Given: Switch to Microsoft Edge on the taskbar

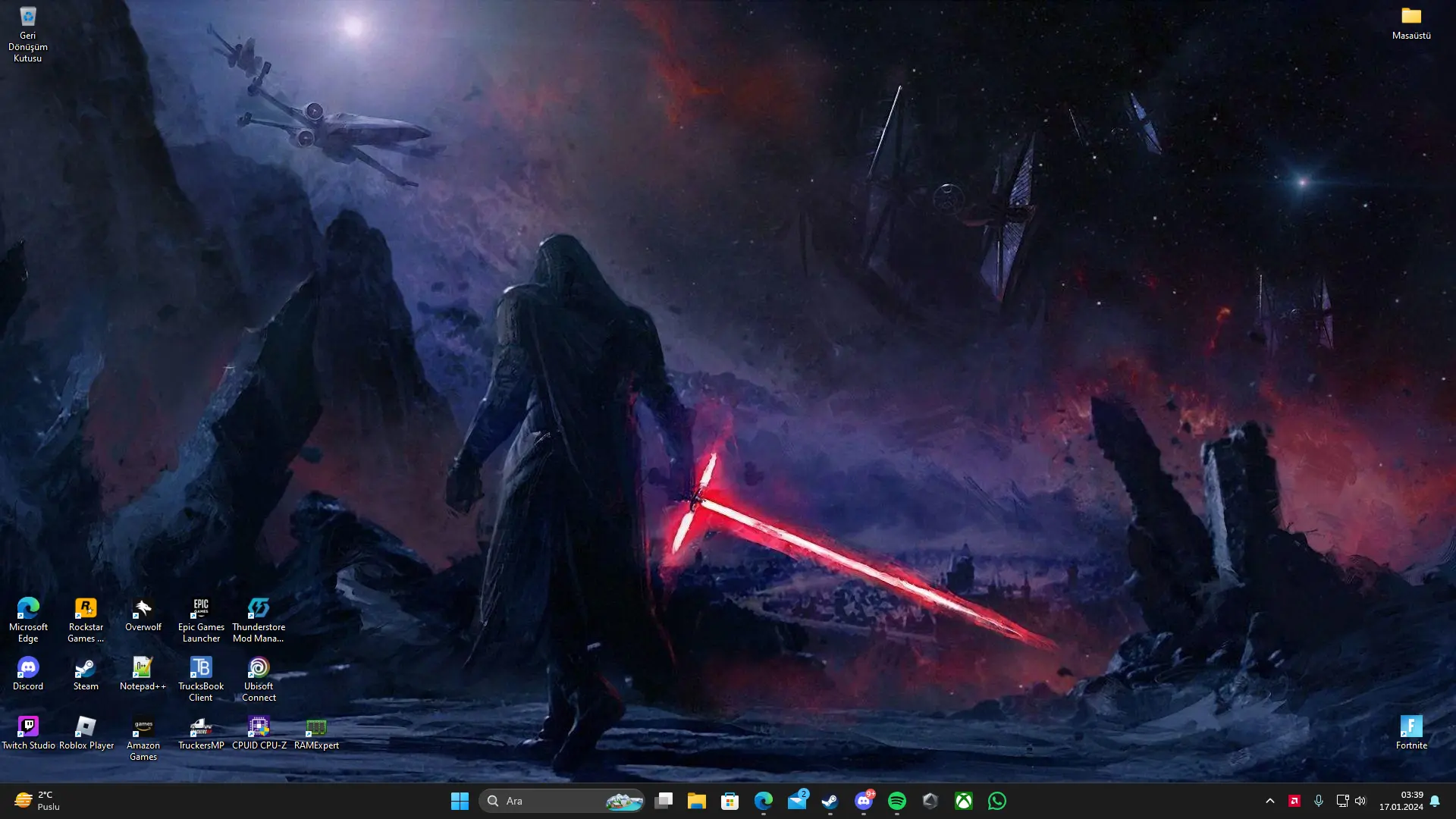Looking at the screenshot, I should coord(764,801).
